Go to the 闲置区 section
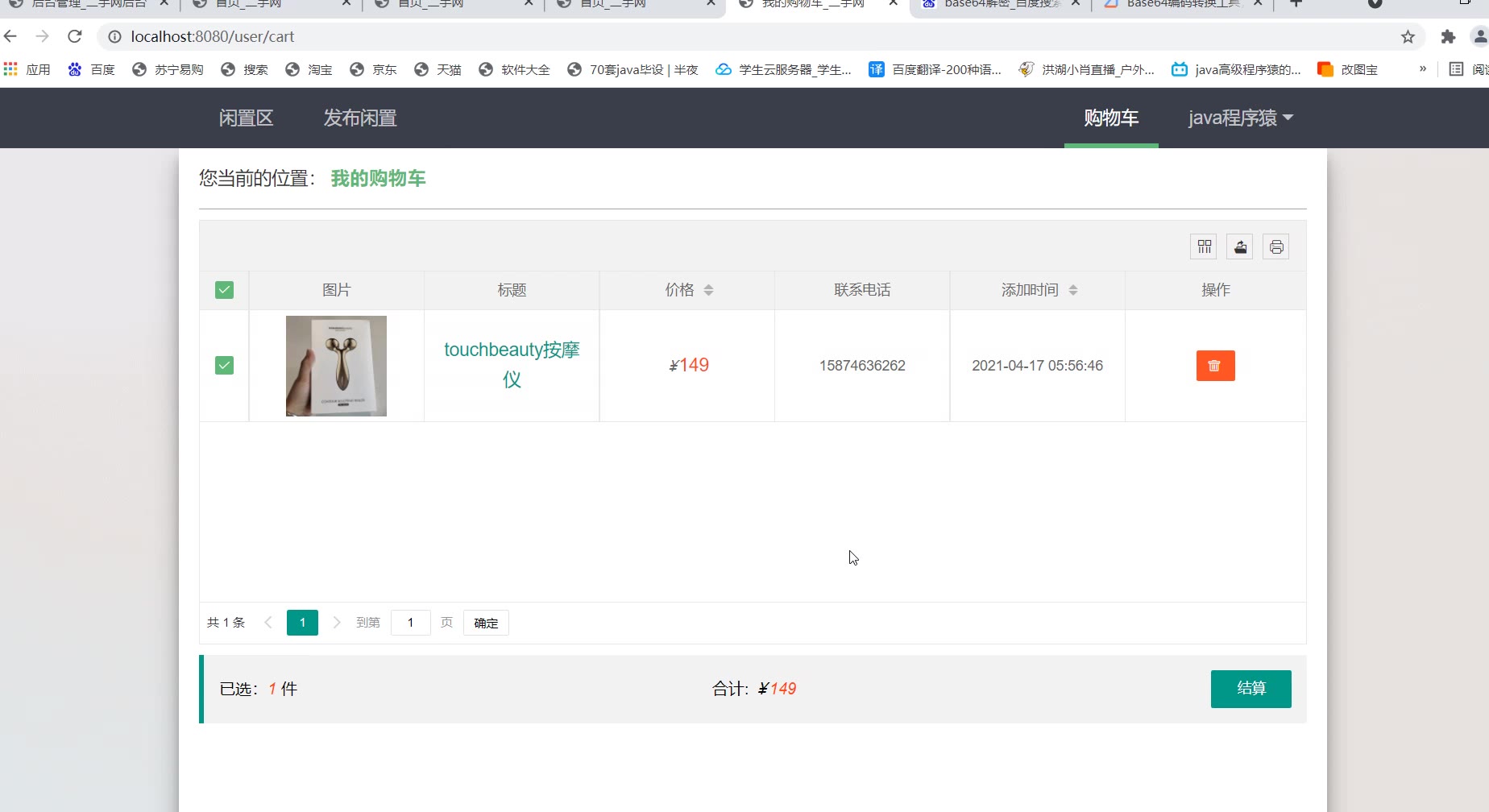 point(247,118)
